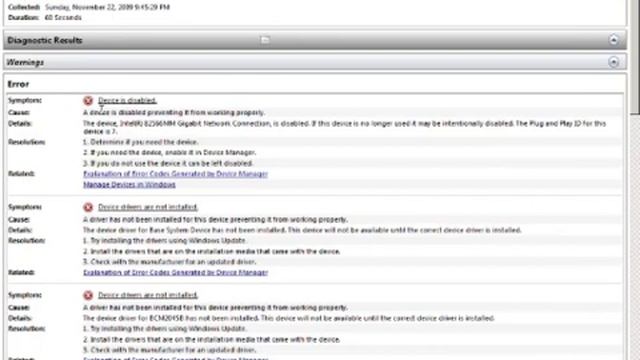Click resolution step Determine if you need the device
Screen dimensions: 640x360
click(x=141, y=142)
